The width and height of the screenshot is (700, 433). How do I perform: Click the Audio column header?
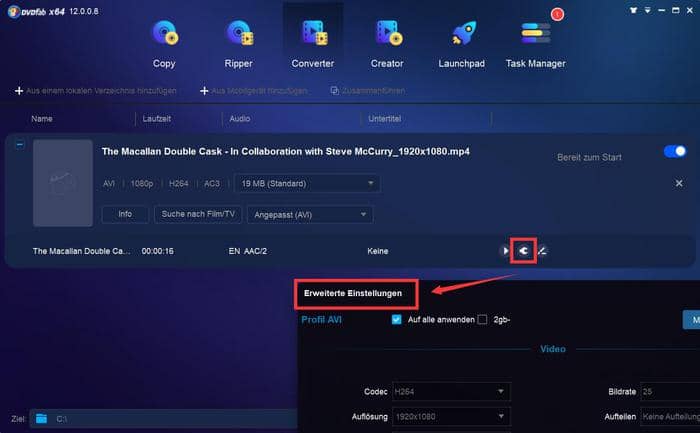240,119
